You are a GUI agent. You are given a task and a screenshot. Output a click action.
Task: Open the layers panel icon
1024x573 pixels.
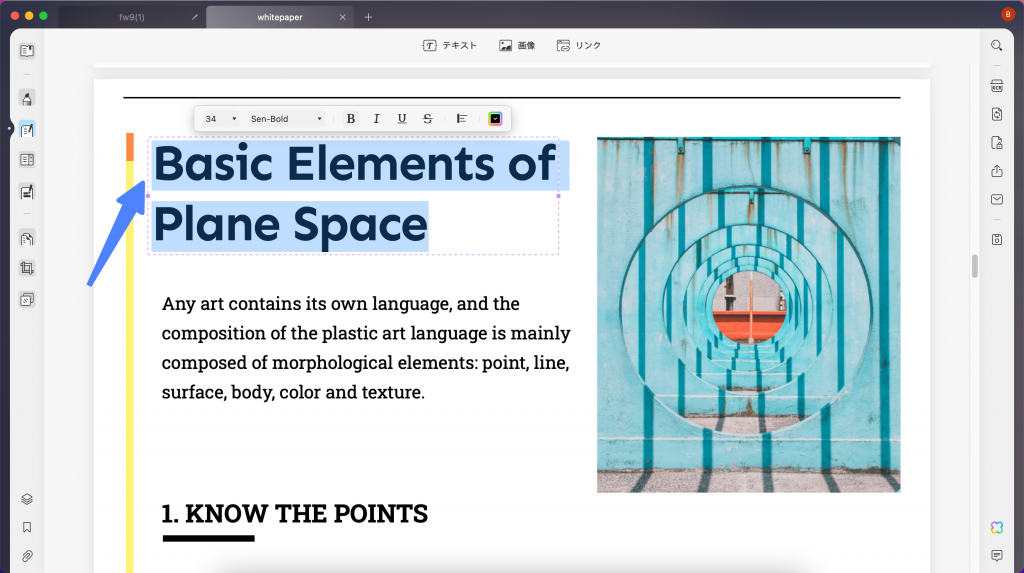[x=27, y=499]
